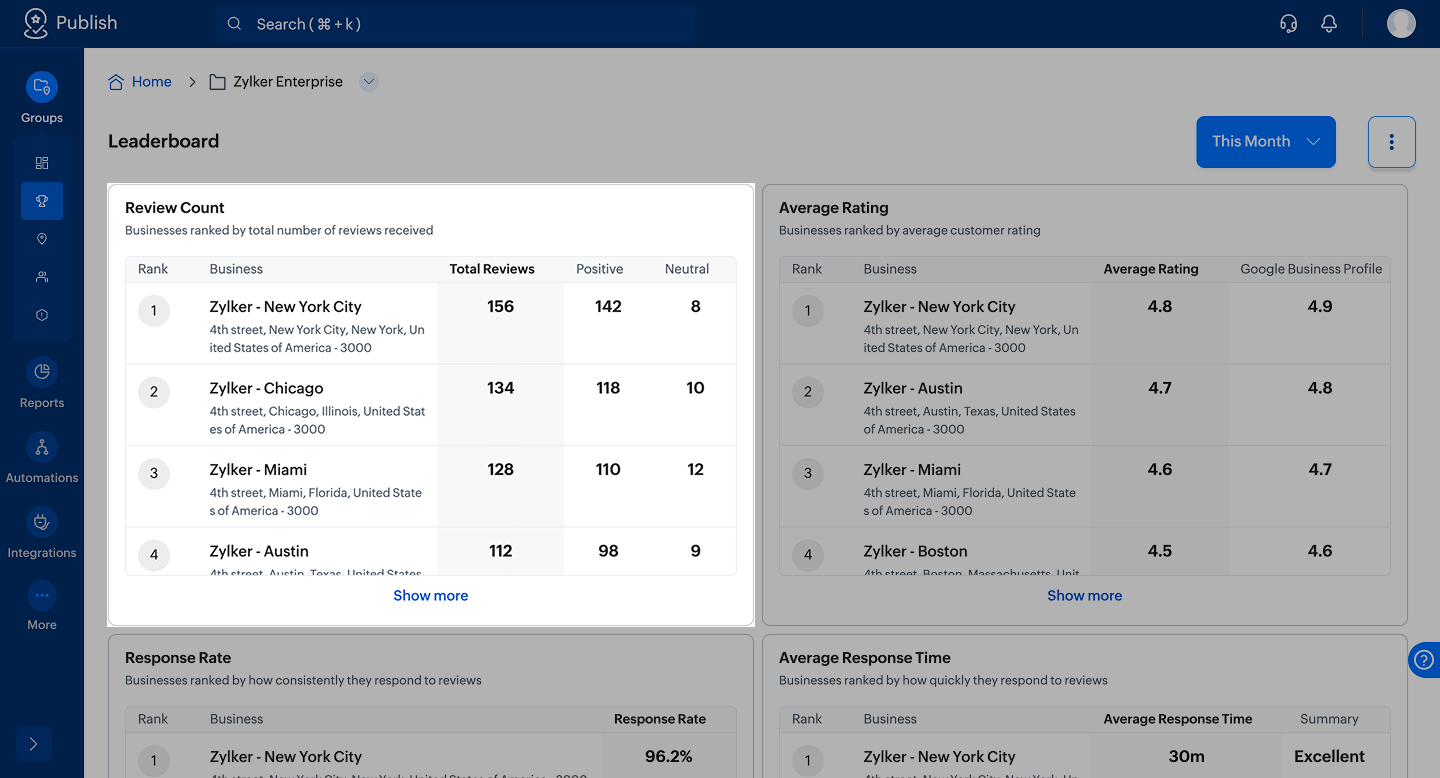
Task: Open the hexagon alert icon in sidebar
Action: (42, 315)
